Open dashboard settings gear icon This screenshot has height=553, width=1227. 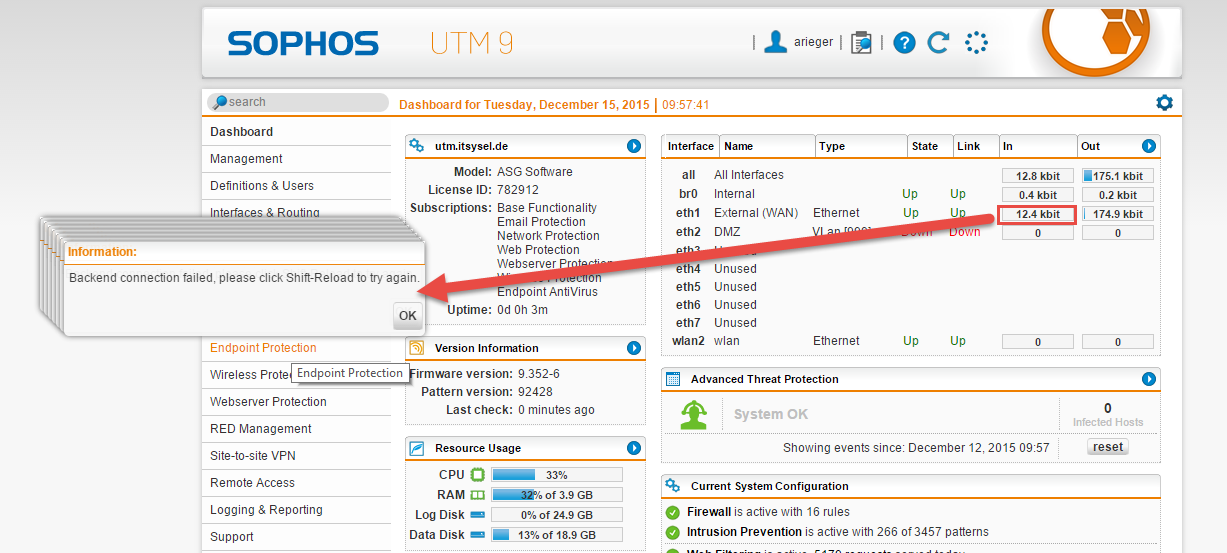1164,103
